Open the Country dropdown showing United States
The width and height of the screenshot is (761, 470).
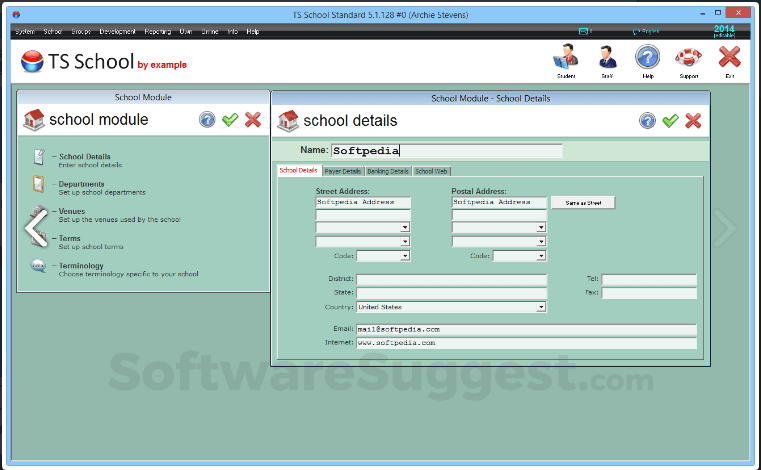pos(541,307)
